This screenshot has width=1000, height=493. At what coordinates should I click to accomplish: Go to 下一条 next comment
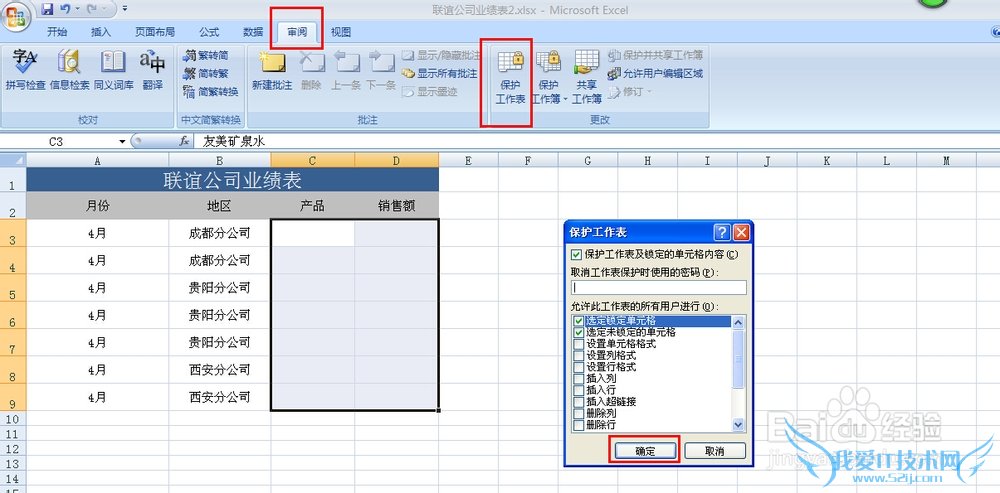pos(381,71)
